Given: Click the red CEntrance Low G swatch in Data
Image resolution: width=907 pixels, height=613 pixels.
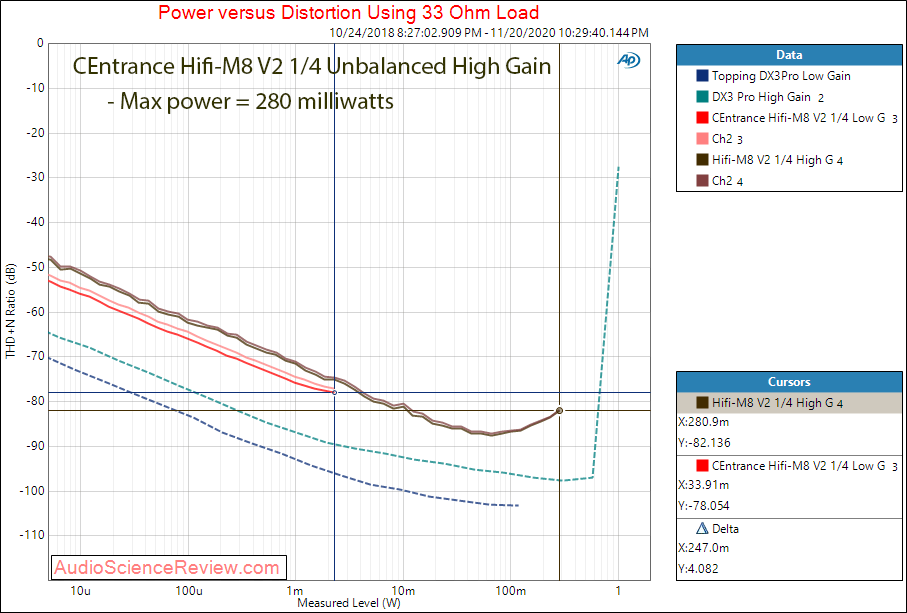Looking at the screenshot, I should pos(702,117).
